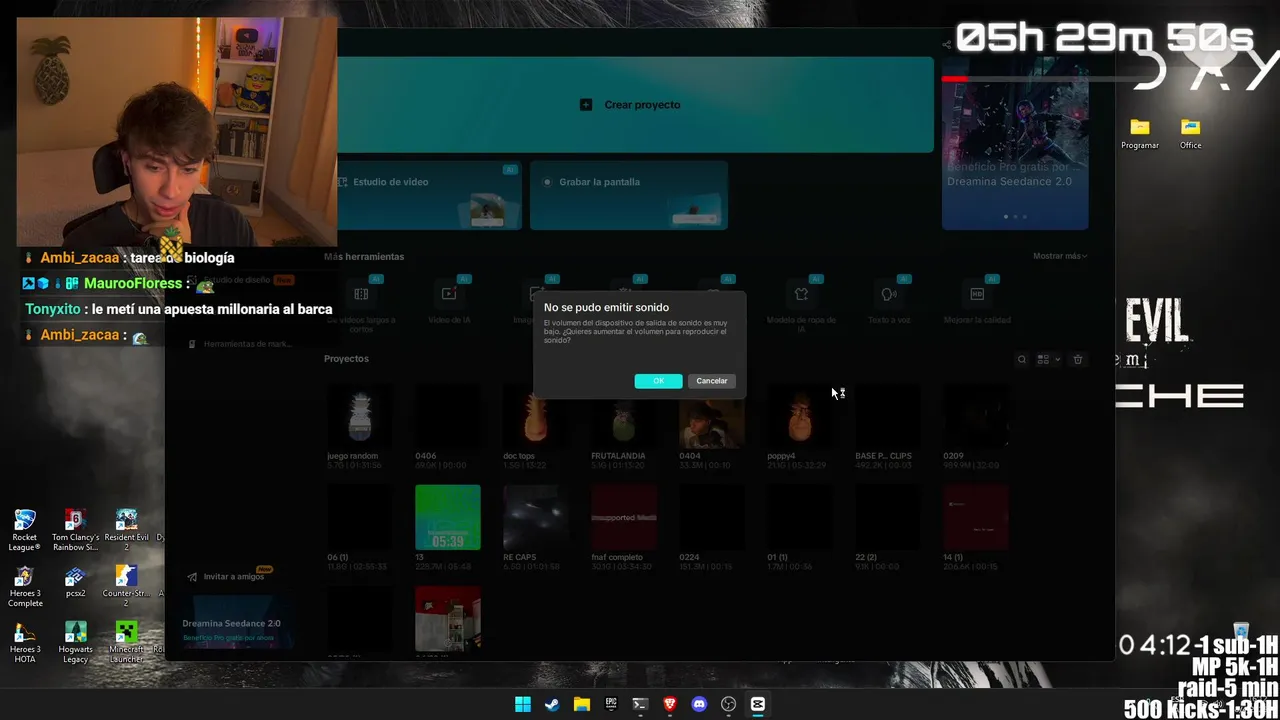Image resolution: width=1280 pixels, height=720 pixels.
Task: Open Grabar la pantalla card
Action: 629,195
